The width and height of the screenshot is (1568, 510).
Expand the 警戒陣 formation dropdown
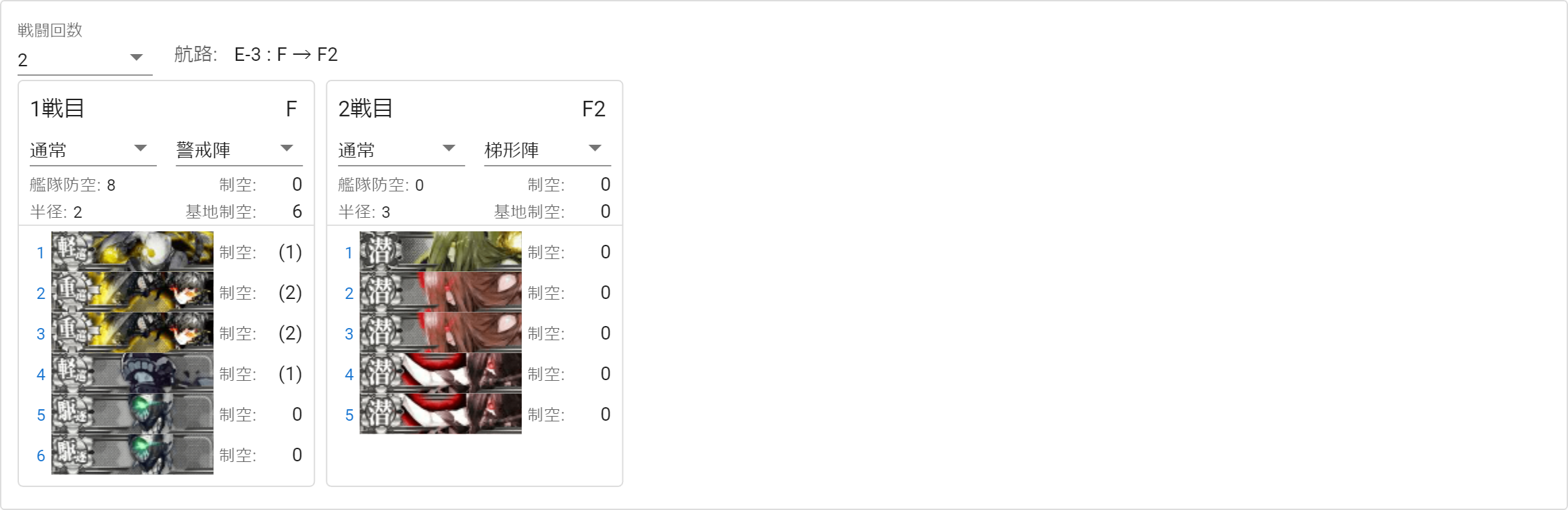click(239, 149)
